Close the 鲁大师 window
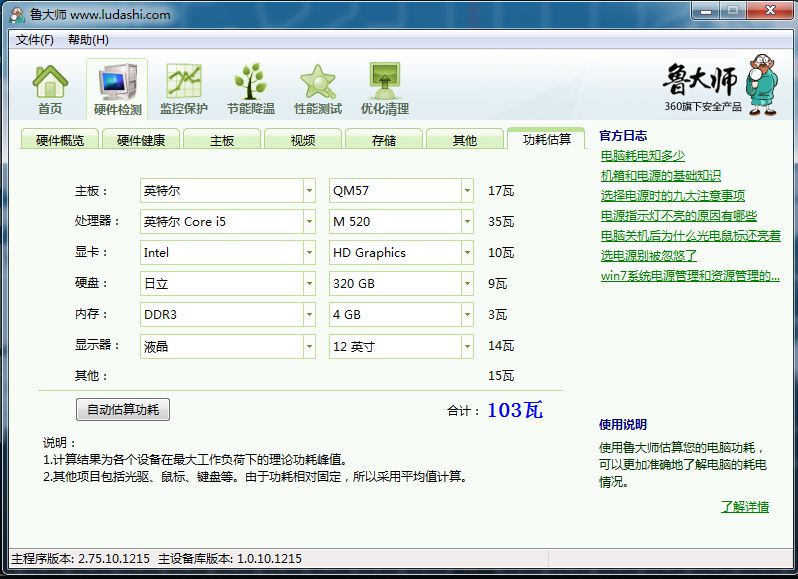 point(771,11)
